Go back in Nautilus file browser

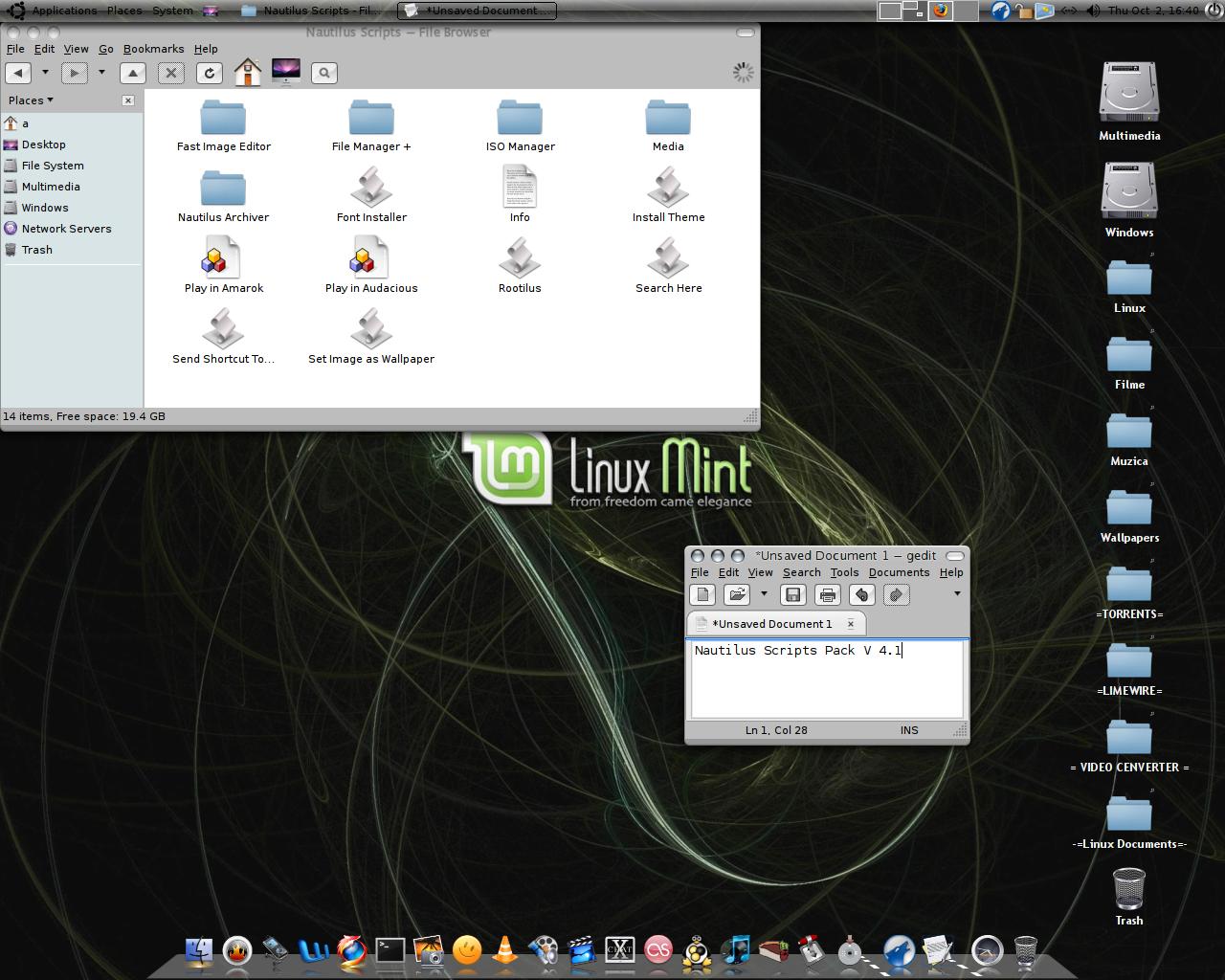[18, 73]
